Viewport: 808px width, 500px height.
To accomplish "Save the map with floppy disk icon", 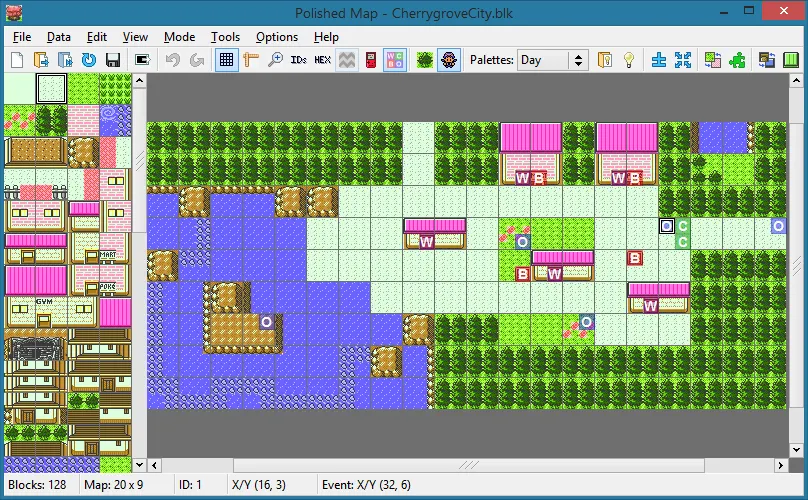I will [113, 60].
